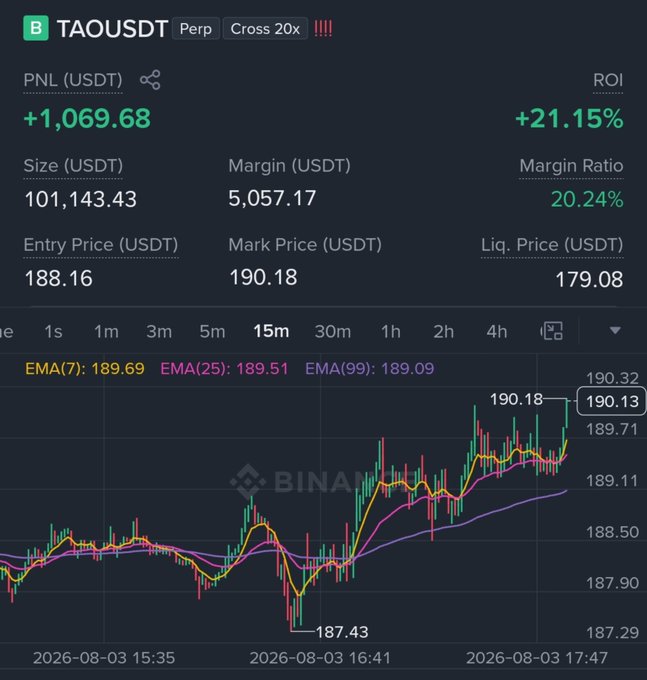Switch chart to 5m interval
The height and width of the screenshot is (680, 647).
pyautogui.click(x=212, y=332)
